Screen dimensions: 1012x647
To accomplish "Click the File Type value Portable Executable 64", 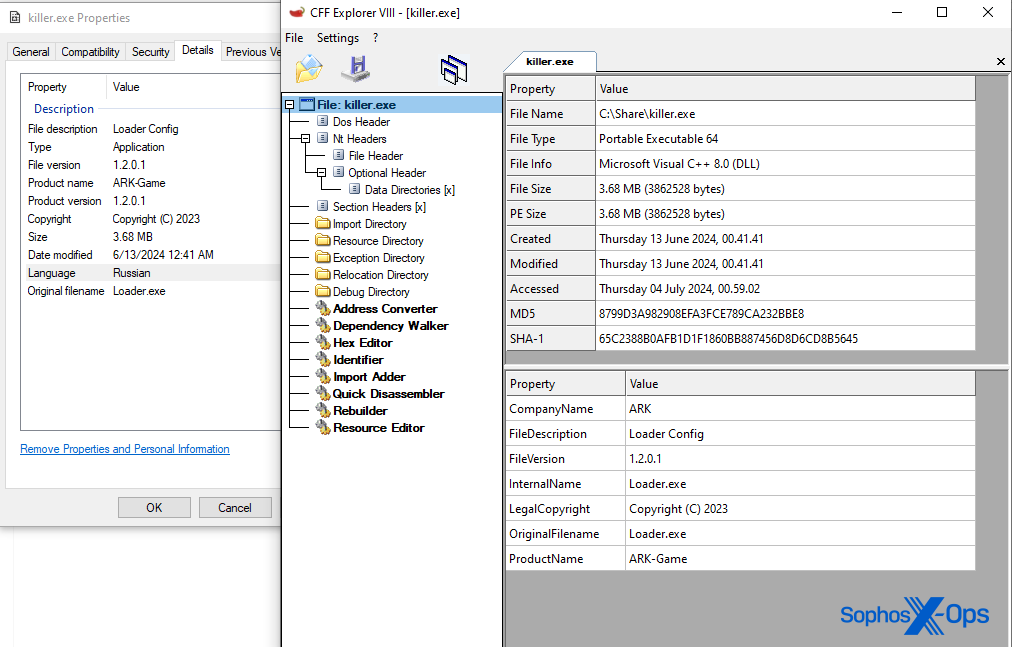I will click(785, 139).
